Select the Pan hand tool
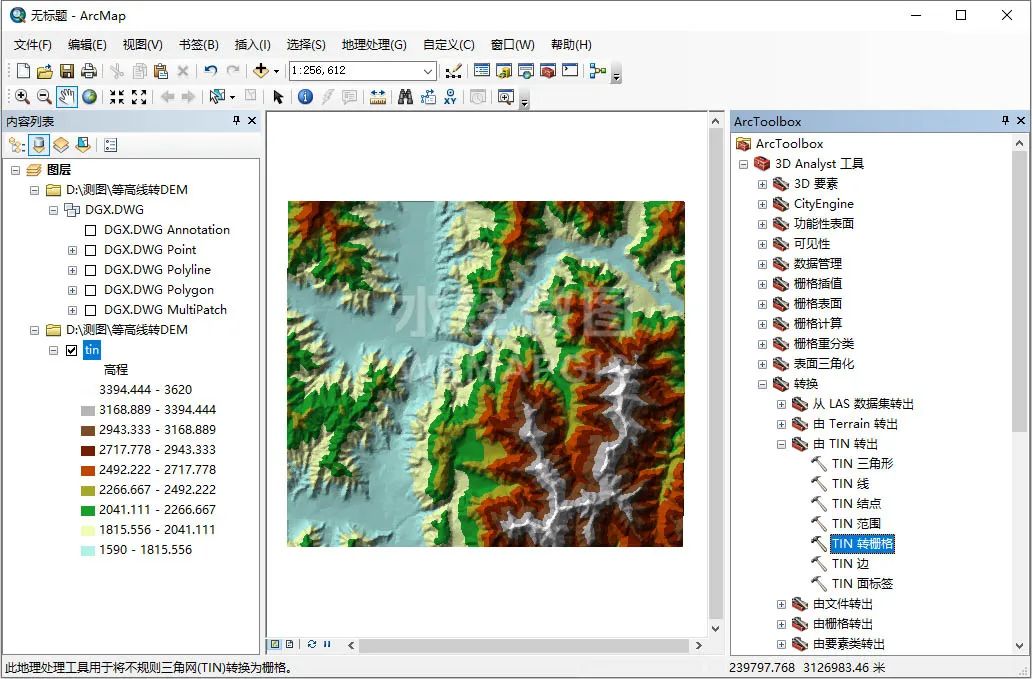This screenshot has width=1032, height=679. (66, 97)
